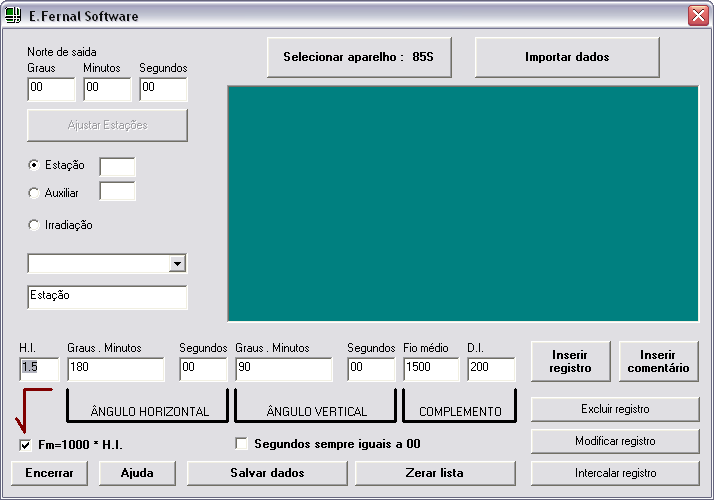
Task: Enable Segundos sempre iguais a 00
Action: coord(241,443)
